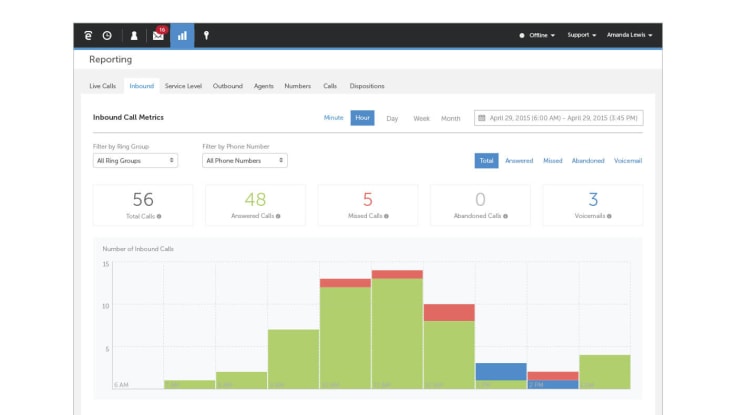
Task: Click info icon next to Total Calls
Action: [159, 216]
